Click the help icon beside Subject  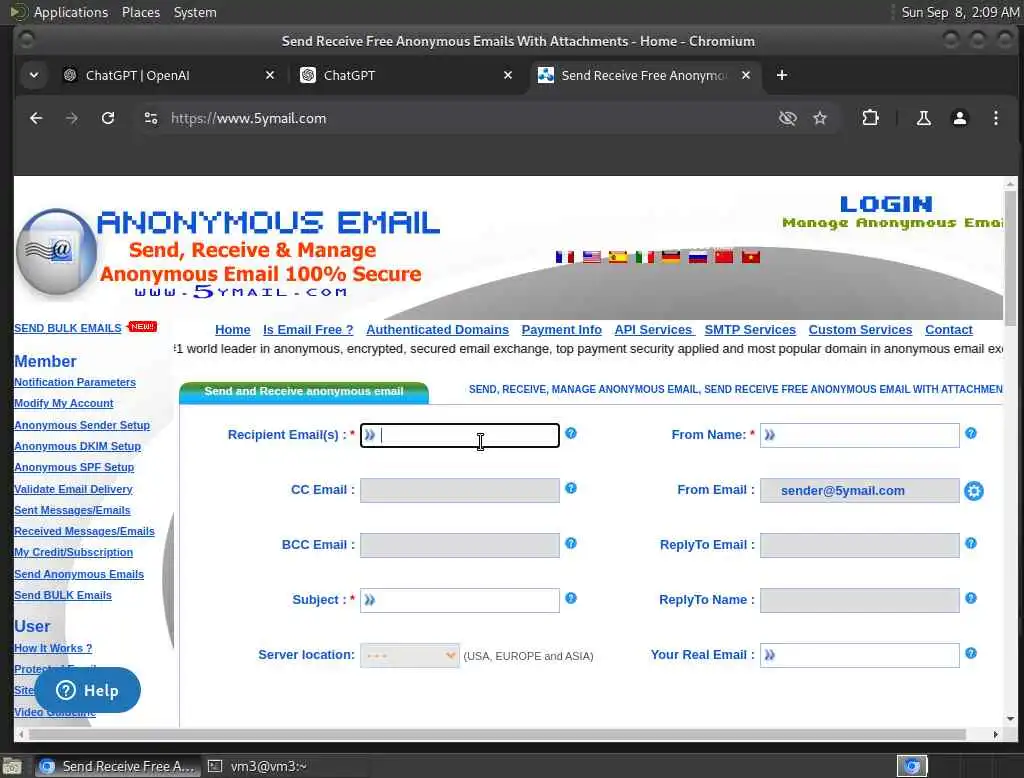(571, 598)
